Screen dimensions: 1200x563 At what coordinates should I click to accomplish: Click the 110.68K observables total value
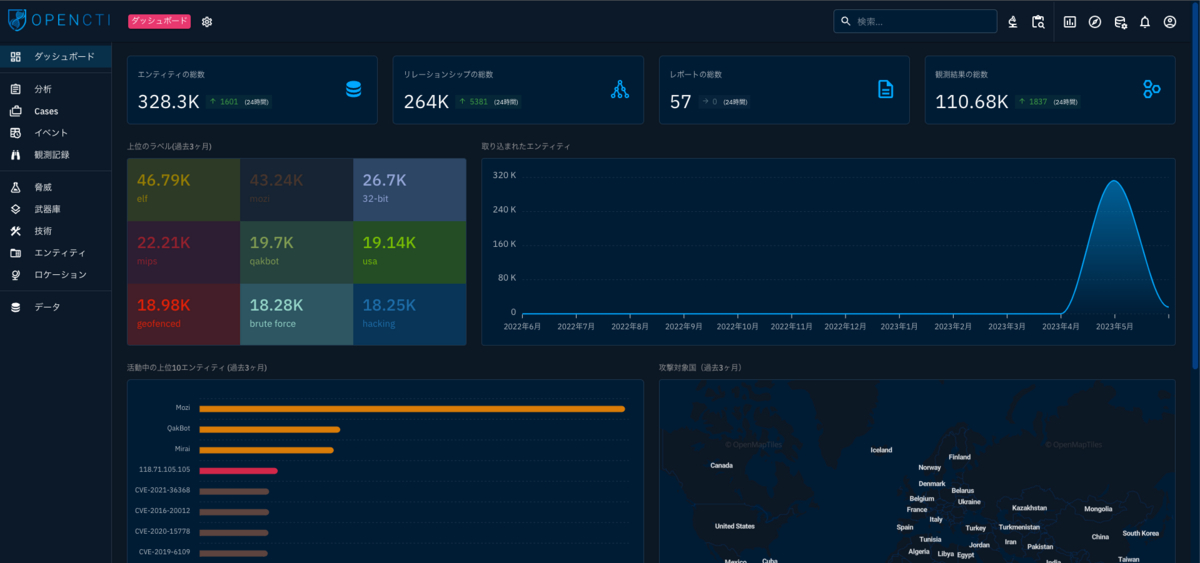972,101
